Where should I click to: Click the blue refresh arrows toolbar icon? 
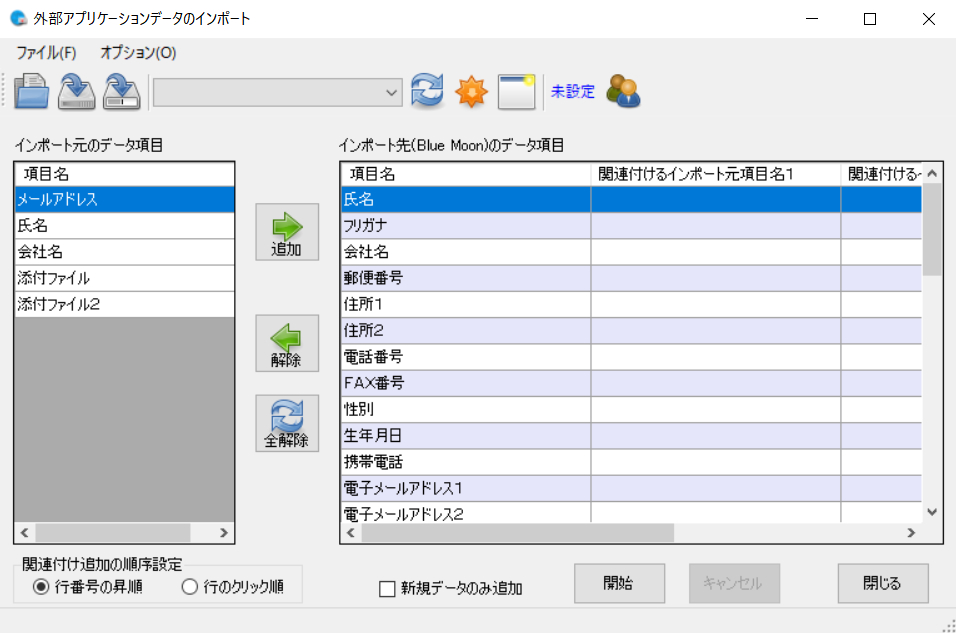point(427,91)
